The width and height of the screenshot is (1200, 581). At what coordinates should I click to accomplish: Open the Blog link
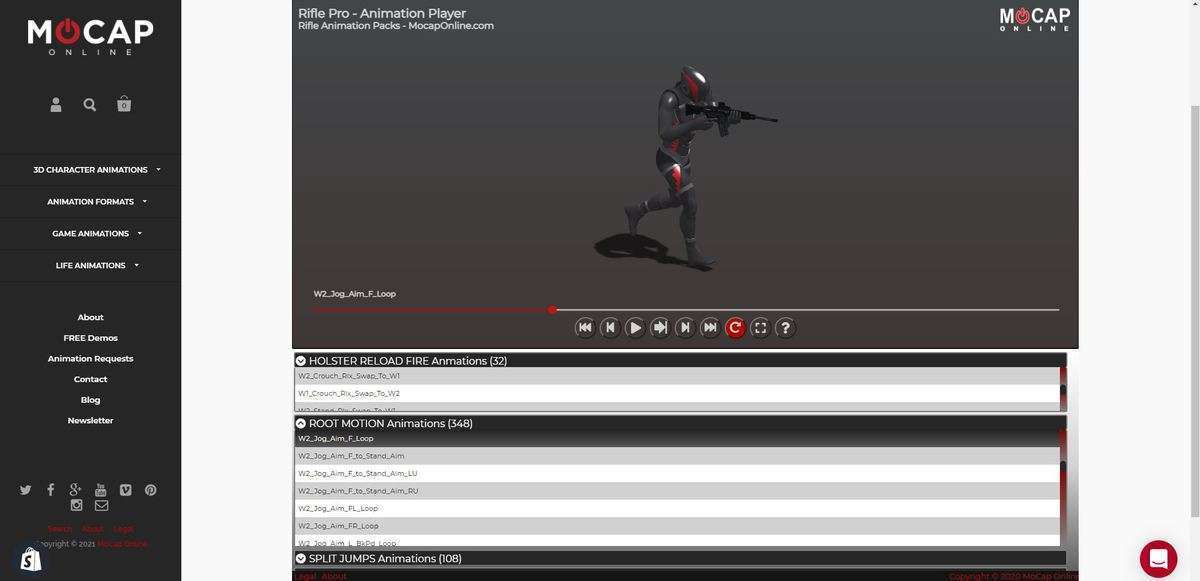point(90,400)
